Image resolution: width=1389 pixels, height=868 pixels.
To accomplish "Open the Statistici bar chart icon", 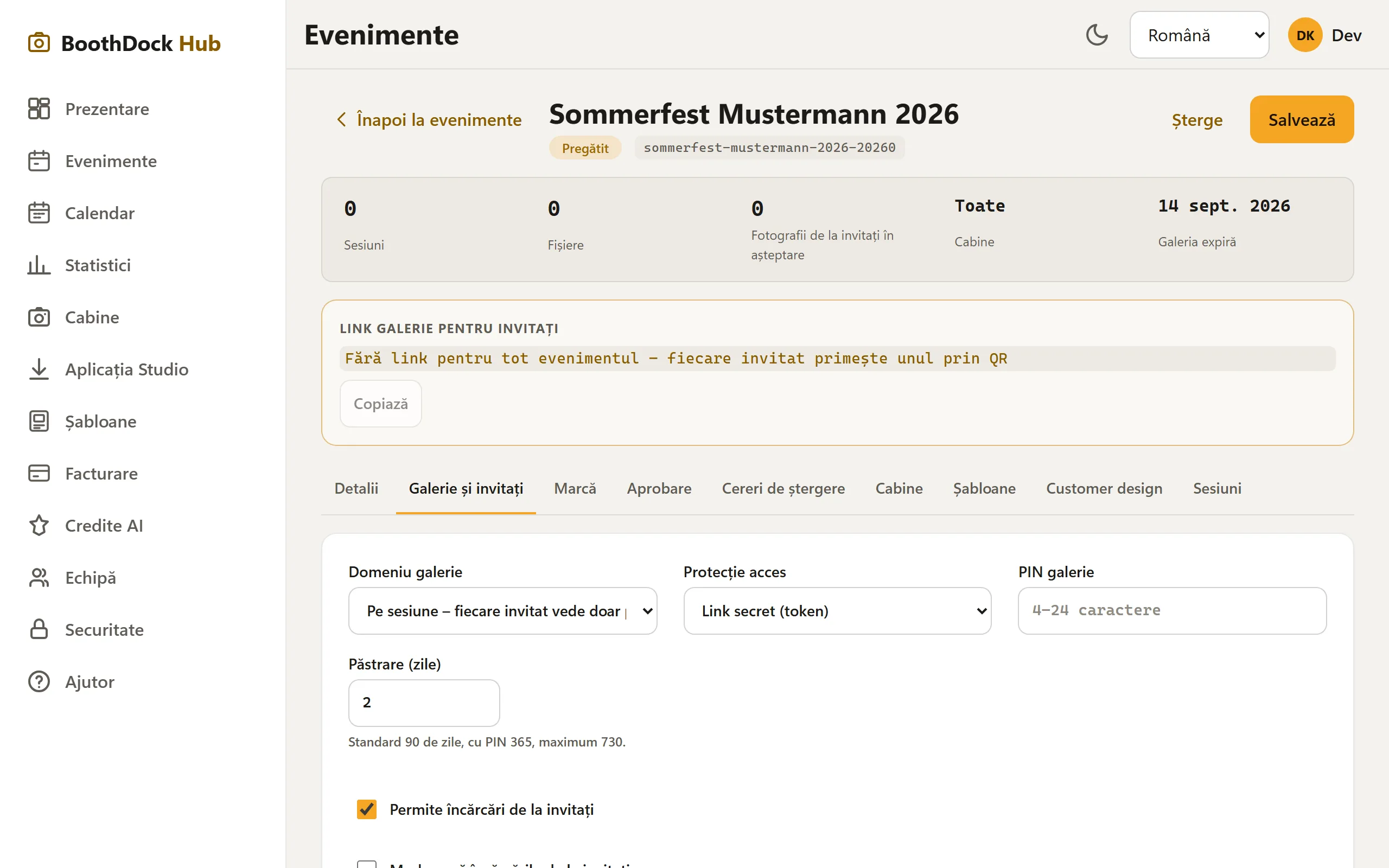I will [39, 265].
